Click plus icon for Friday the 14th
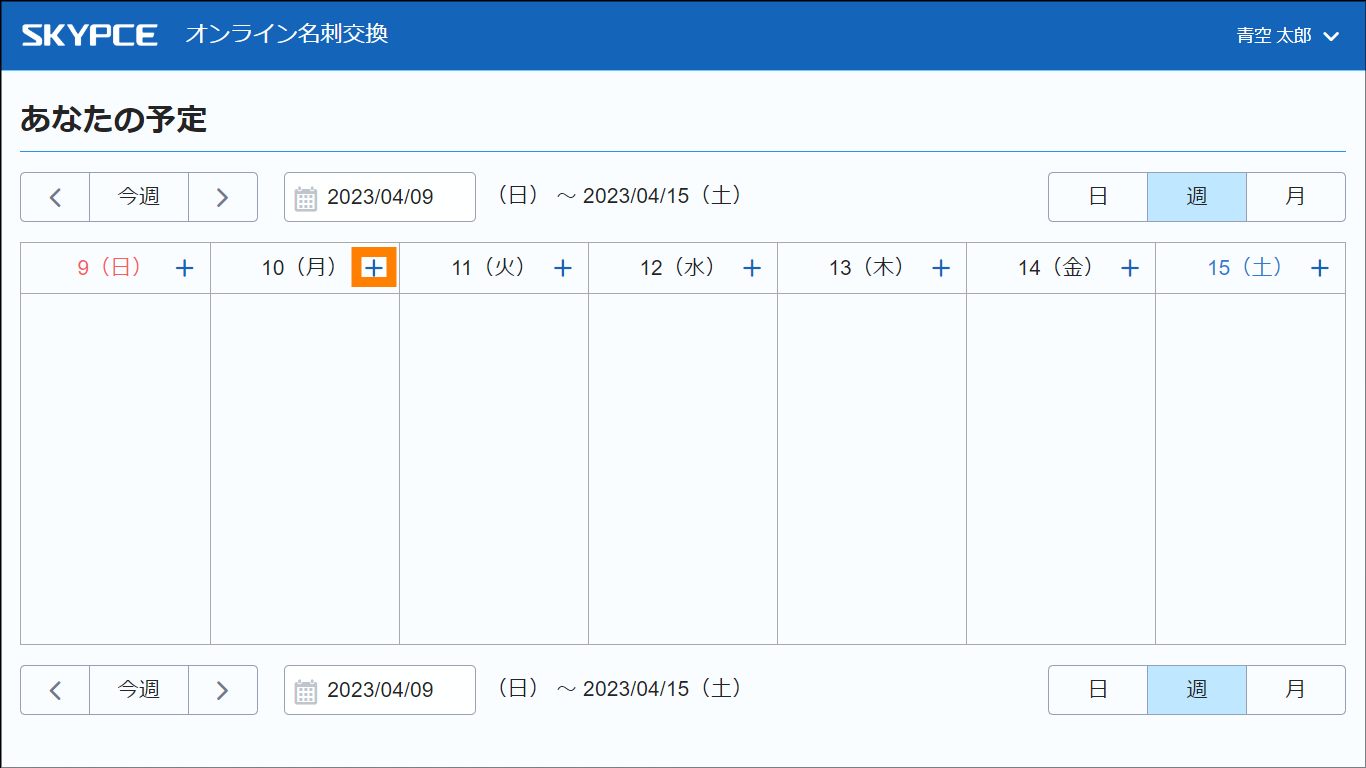1366x768 pixels. point(1130,268)
